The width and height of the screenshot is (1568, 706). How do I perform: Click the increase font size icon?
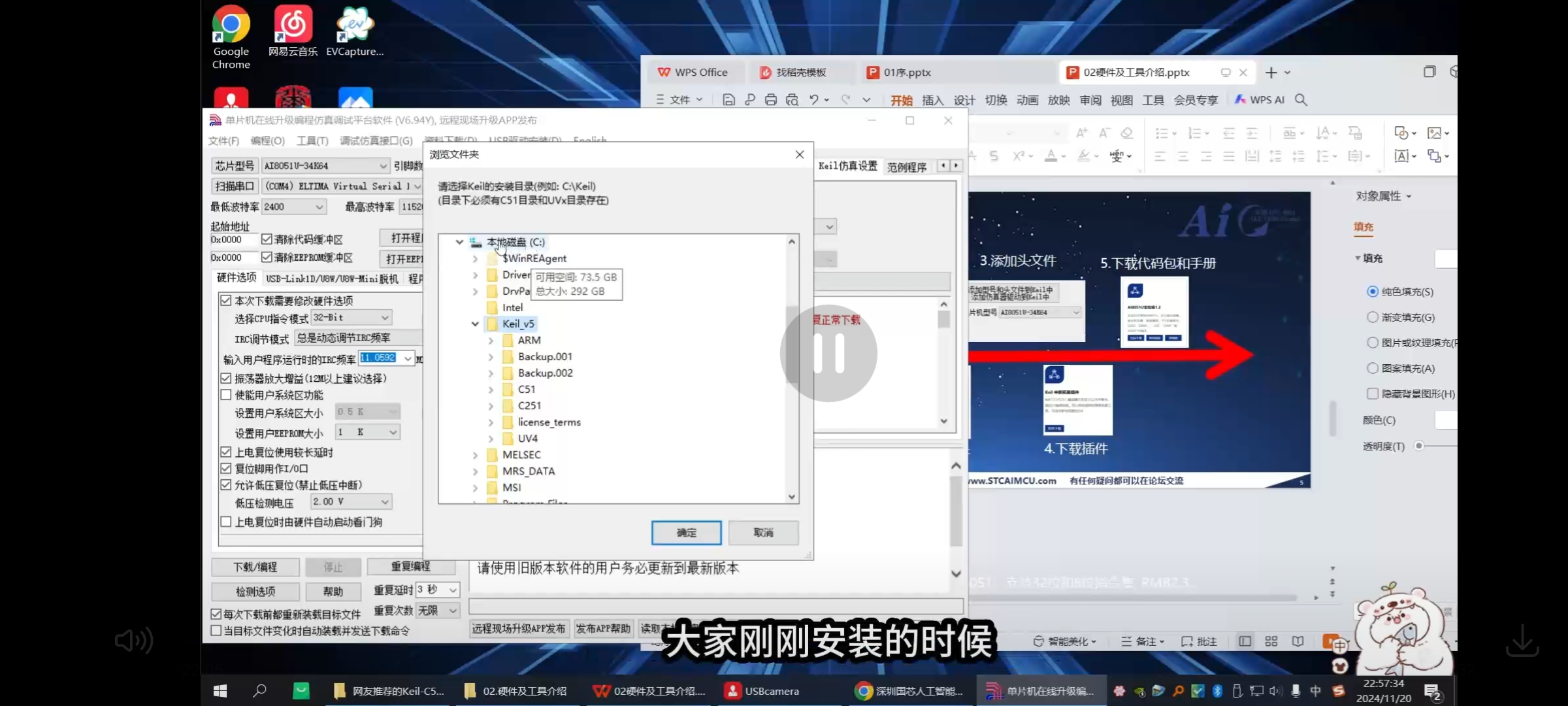pyautogui.click(x=1082, y=133)
